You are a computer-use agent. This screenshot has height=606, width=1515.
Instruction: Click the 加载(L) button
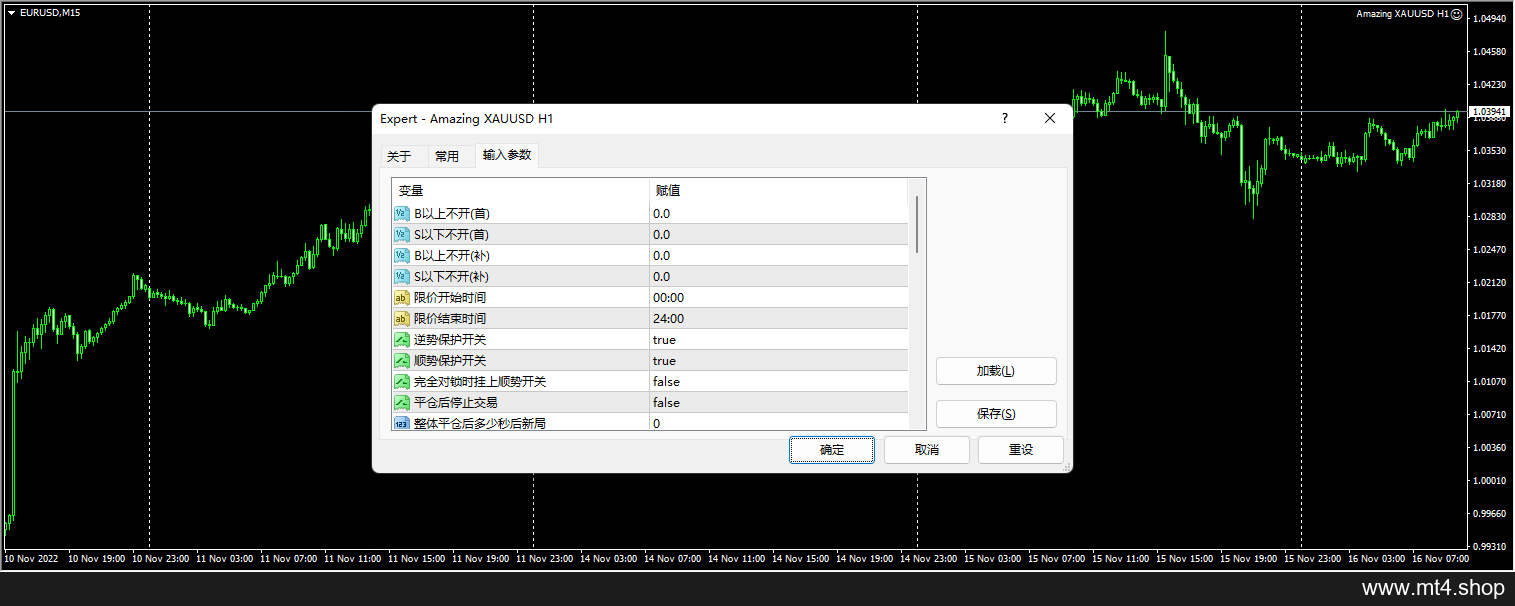996,371
